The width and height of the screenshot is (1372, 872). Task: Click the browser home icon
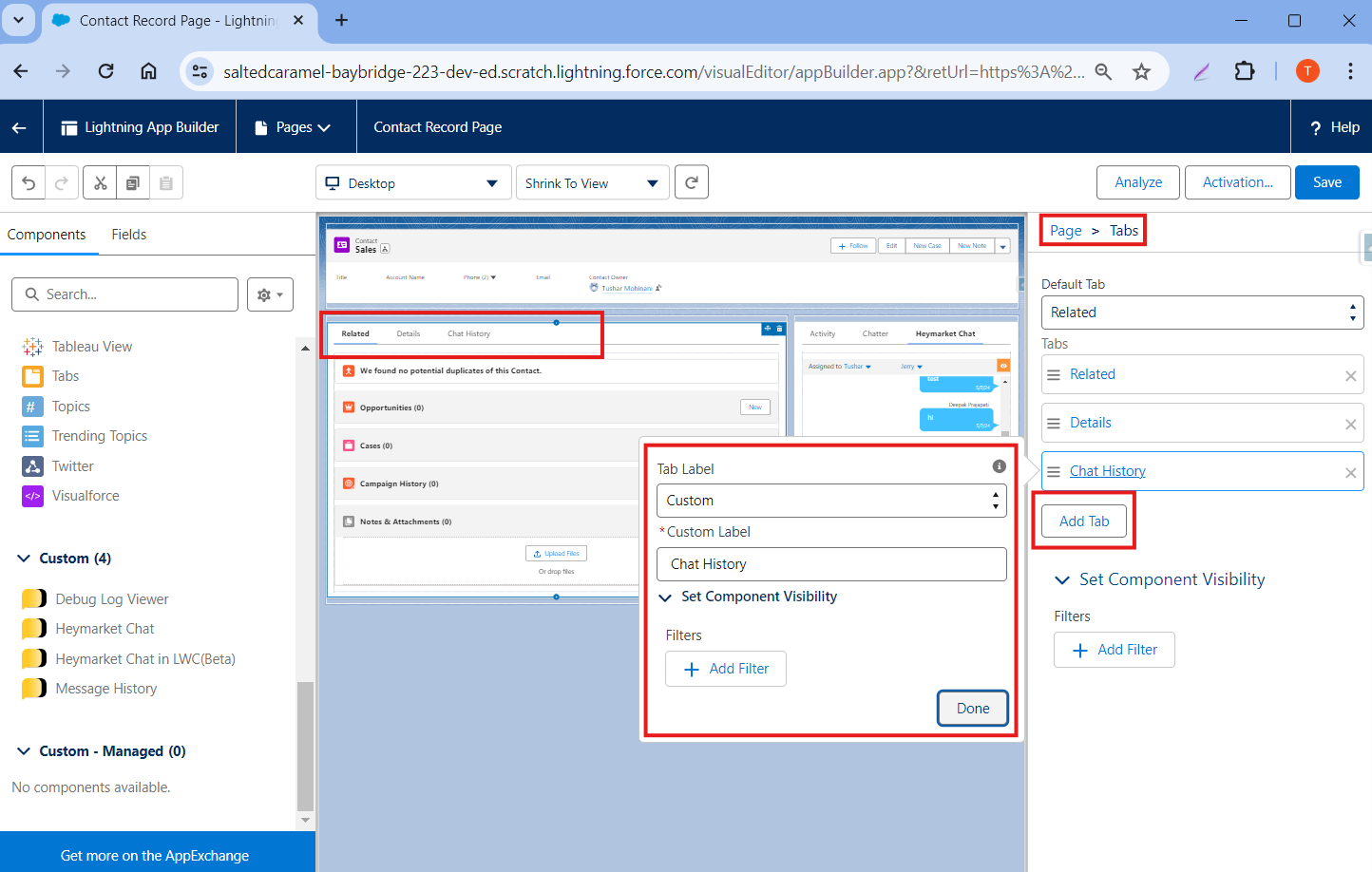148,71
